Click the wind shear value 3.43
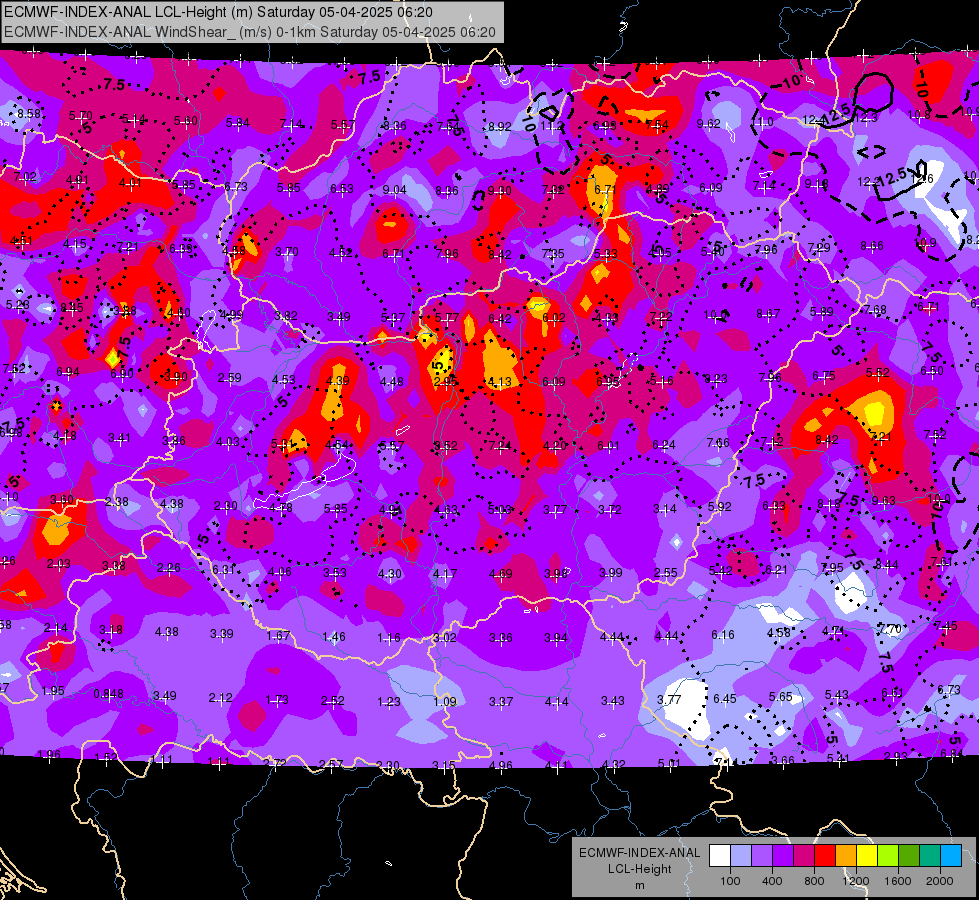Viewport: 979px width, 900px height. (612, 701)
